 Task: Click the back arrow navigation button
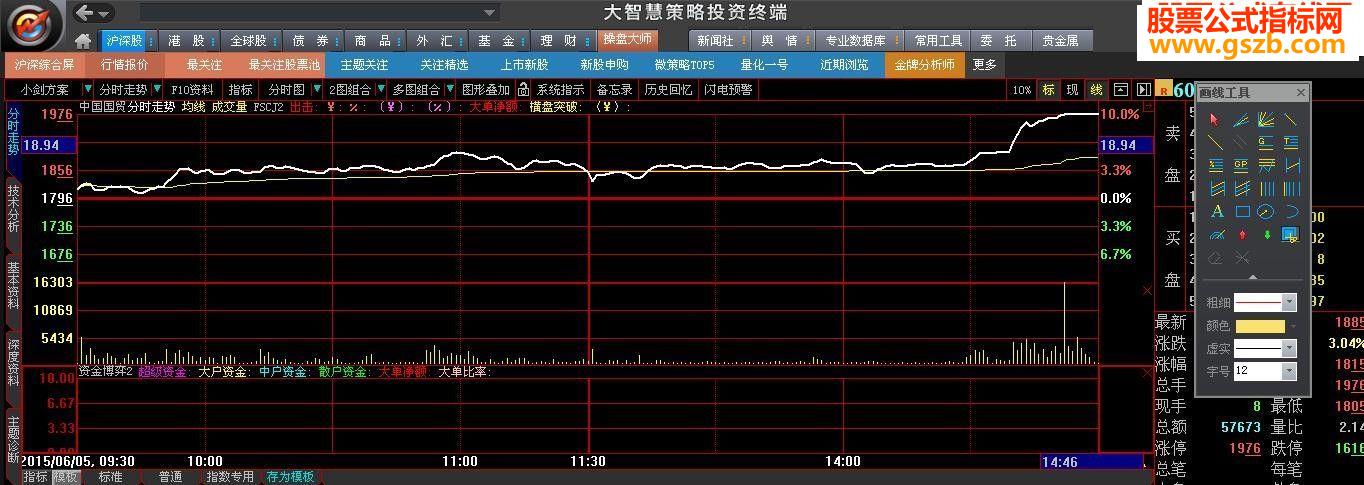(85, 13)
